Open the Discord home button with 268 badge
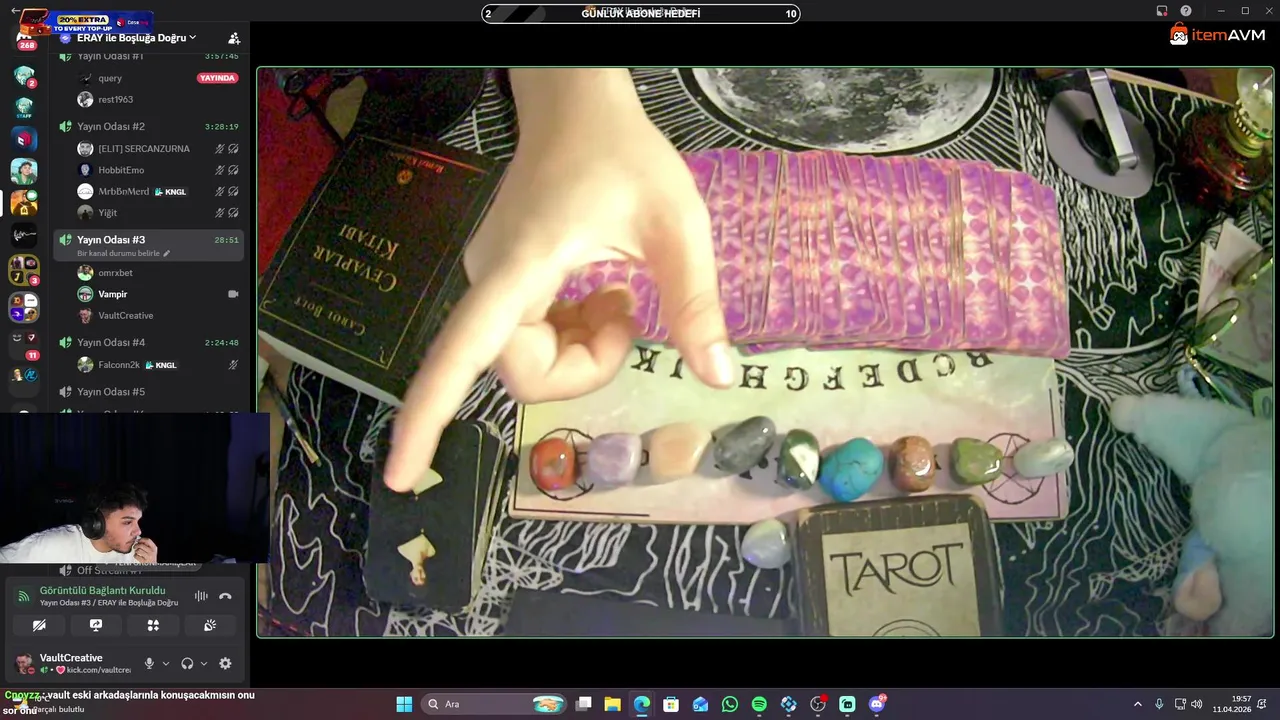The width and height of the screenshot is (1280, 720). [25, 38]
